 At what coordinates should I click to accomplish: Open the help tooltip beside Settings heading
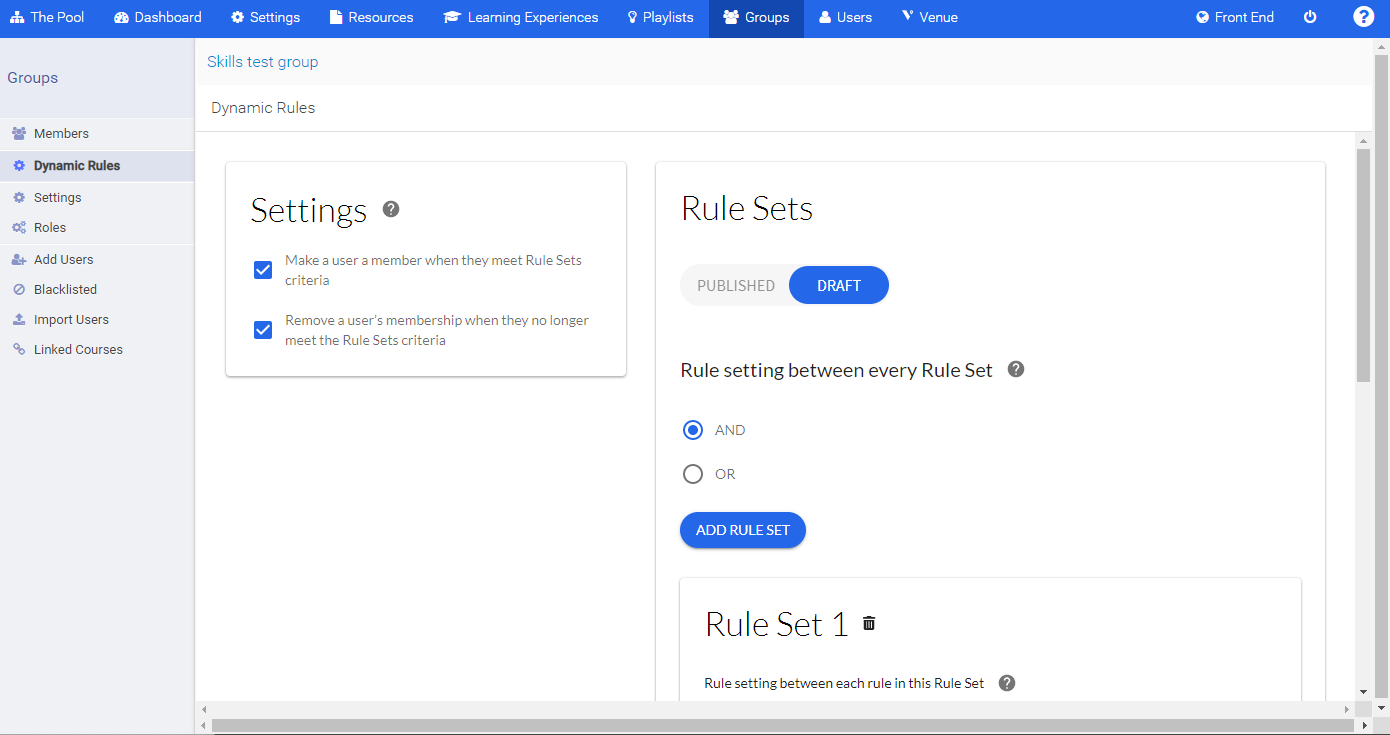click(x=390, y=210)
